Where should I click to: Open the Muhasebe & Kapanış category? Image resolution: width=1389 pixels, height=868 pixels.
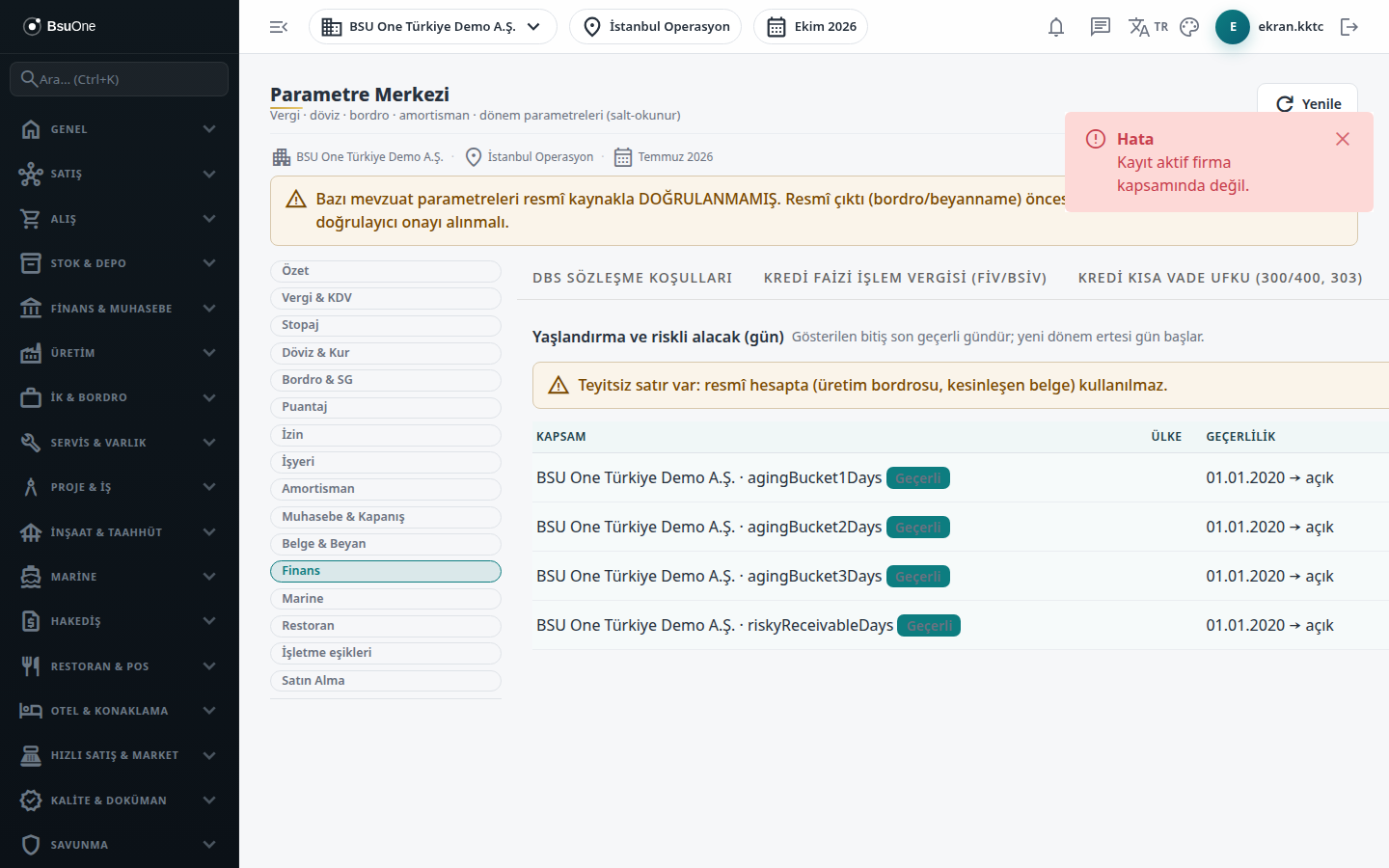pyautogui.click(x=386, y=517)
